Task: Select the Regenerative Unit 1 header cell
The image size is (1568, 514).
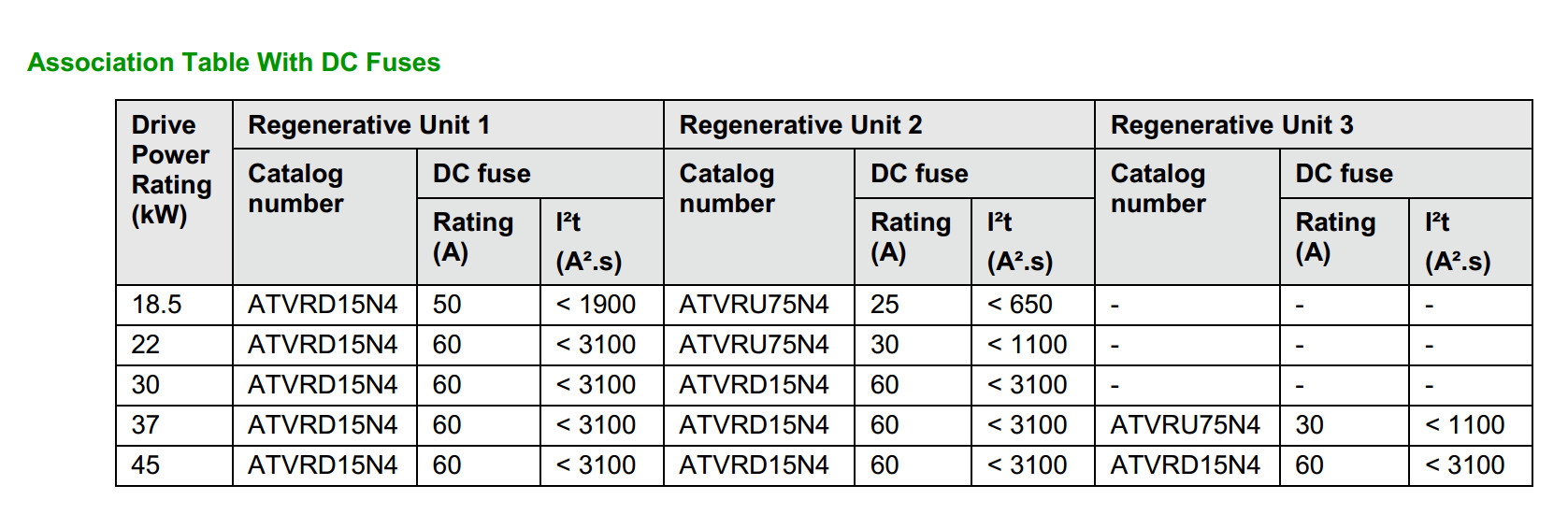Action: [448, 124]
